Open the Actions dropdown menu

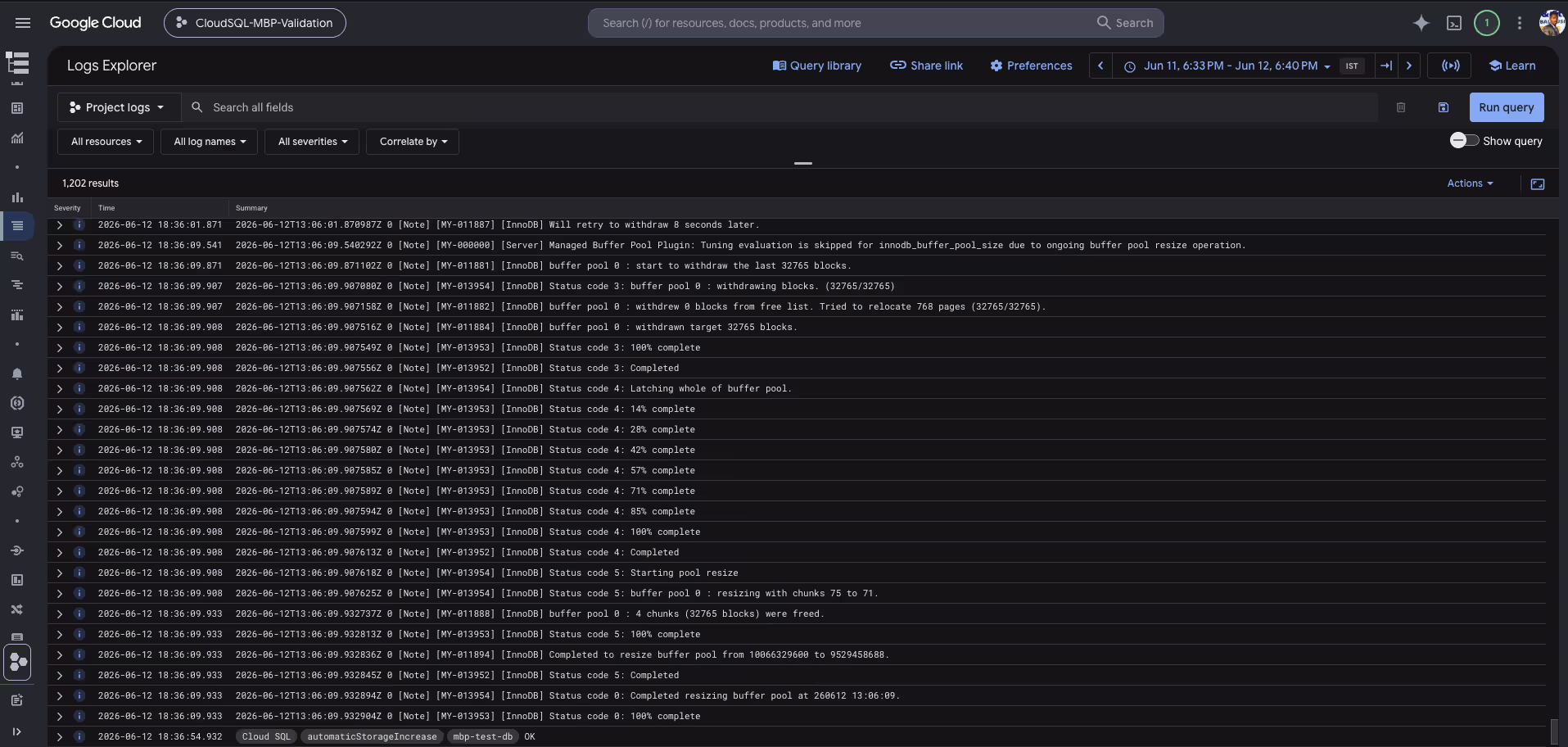point(1470,183)
